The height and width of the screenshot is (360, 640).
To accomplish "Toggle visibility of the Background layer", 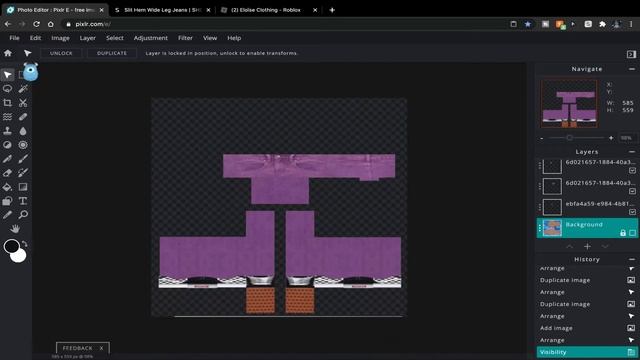I will tap(632, 233).
